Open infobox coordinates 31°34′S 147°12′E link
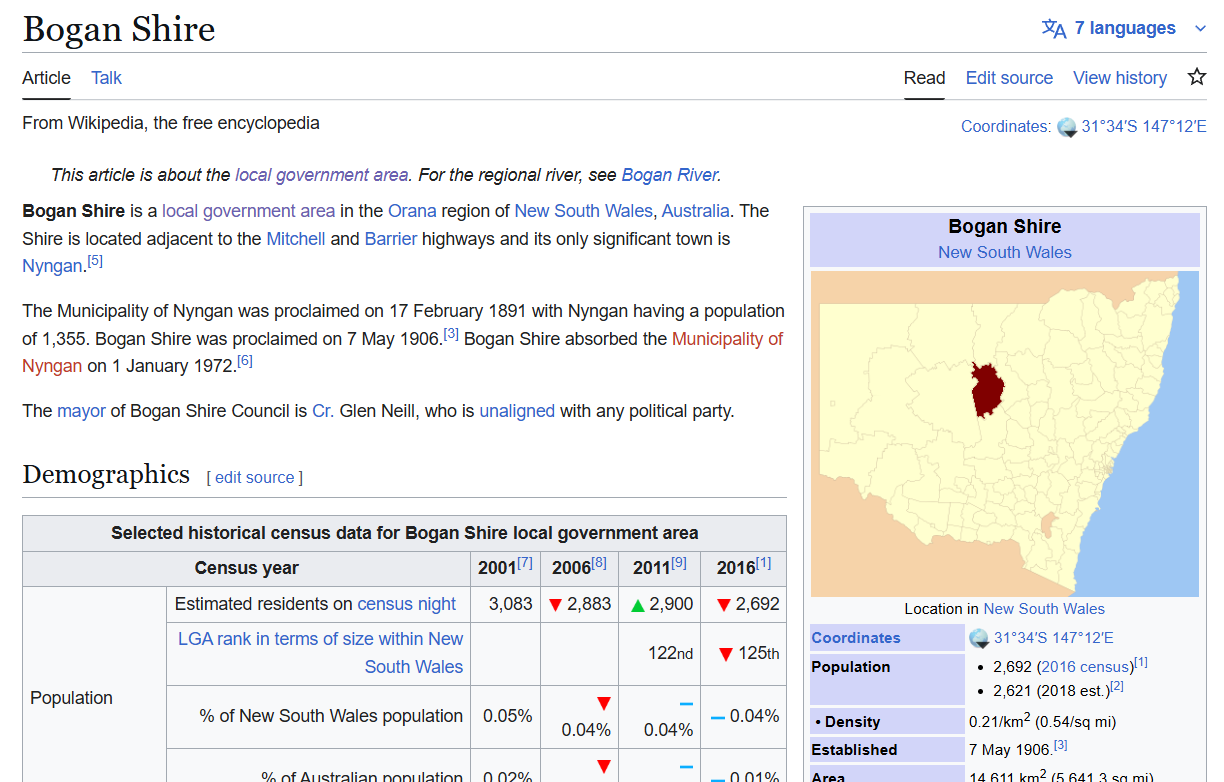The height and width of the screenshot is (782, 1224). tap(1053, 638)
